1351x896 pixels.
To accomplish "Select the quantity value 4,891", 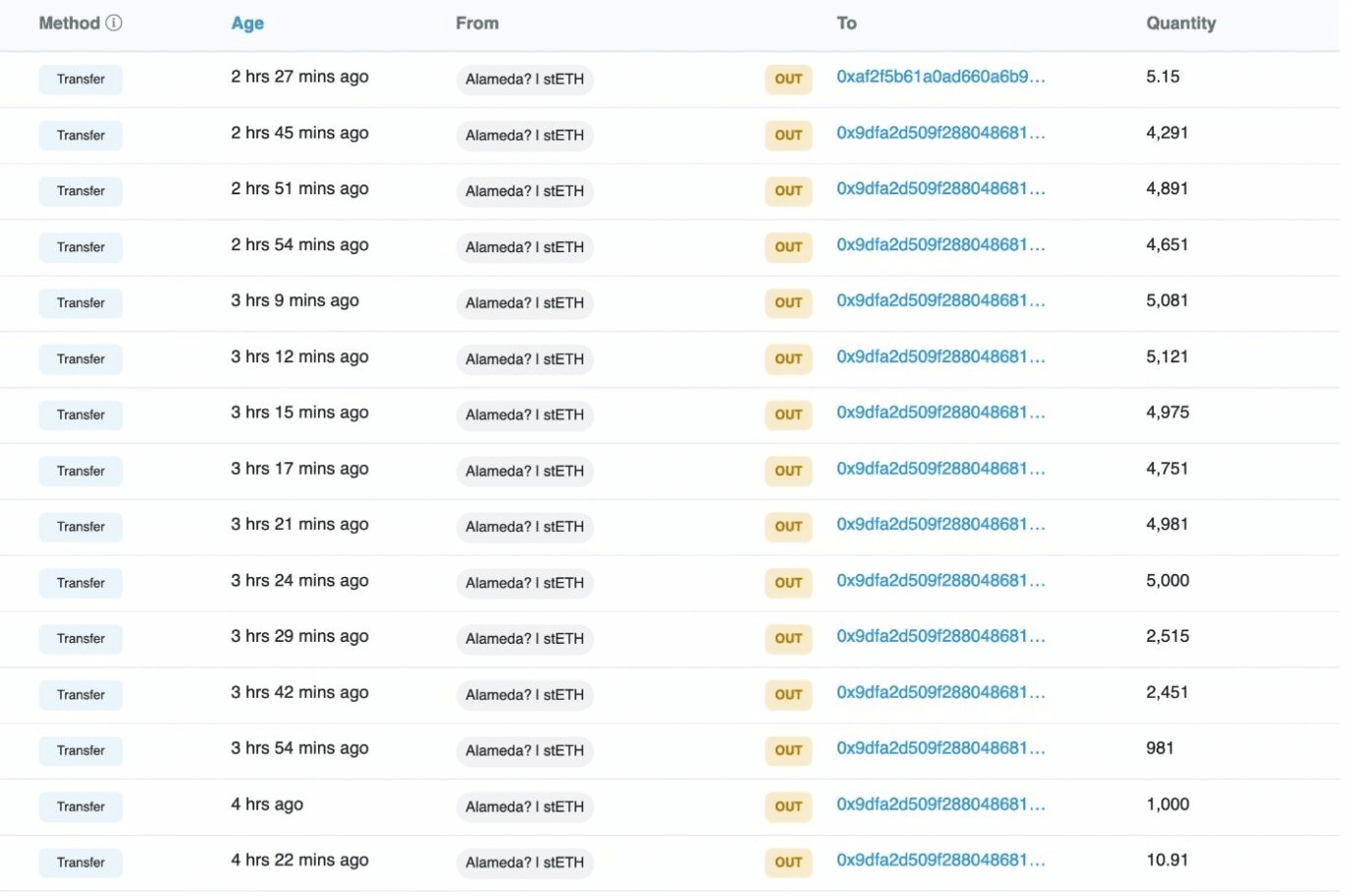I will coord(1167,188).
